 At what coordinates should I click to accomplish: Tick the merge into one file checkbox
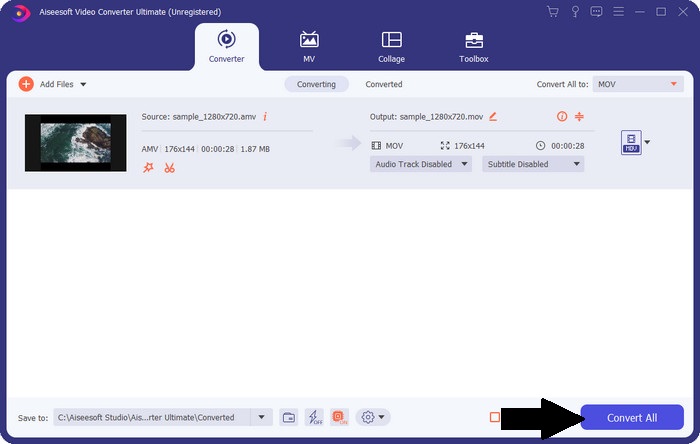[494, 417]
